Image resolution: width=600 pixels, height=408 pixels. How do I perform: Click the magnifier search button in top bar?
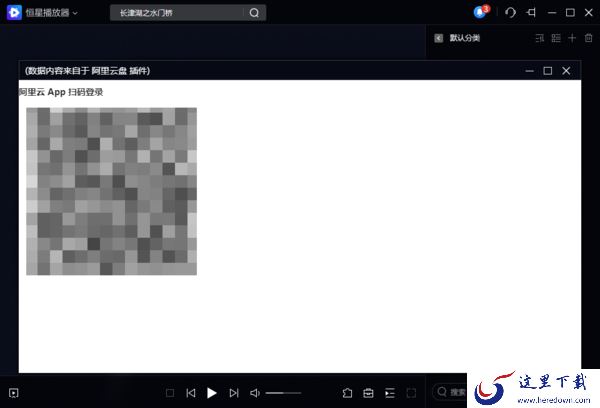pyautogui.click(x=254, y=13)
